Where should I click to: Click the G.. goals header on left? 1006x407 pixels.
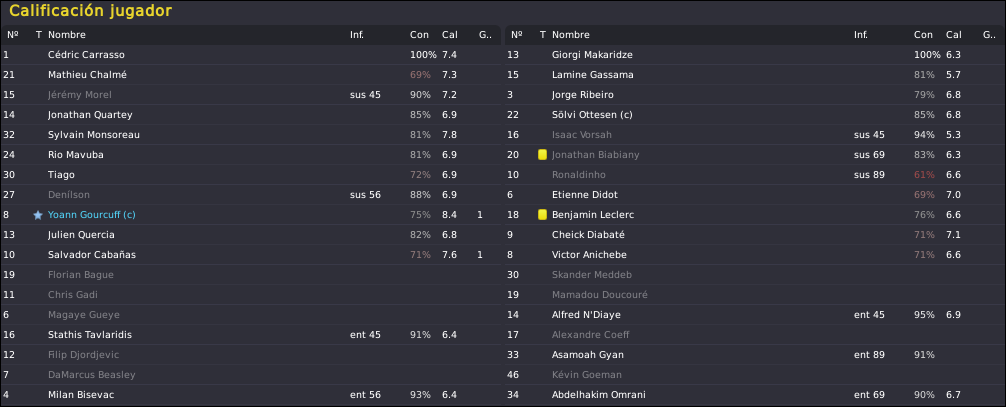(485, 35)
